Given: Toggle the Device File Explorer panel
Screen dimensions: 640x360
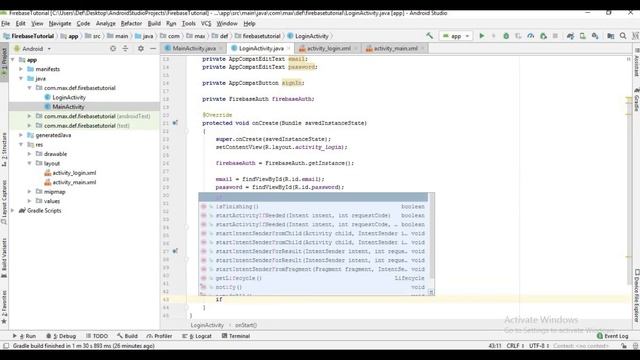Looking at the screenshot, I should pyautogui.click(x=636, y=296).
